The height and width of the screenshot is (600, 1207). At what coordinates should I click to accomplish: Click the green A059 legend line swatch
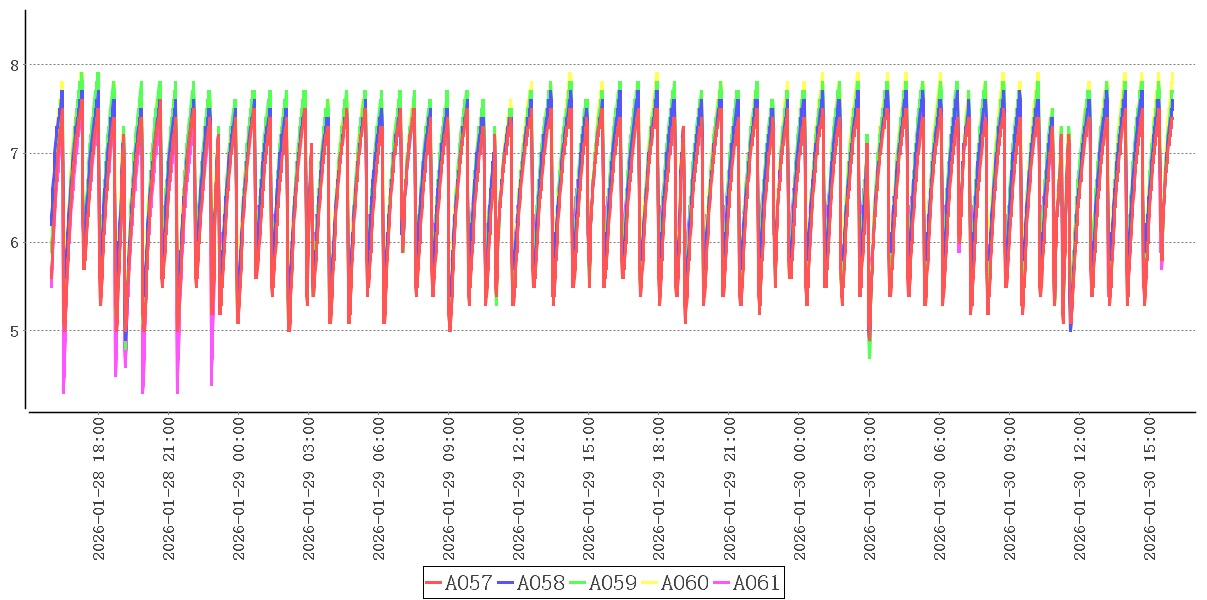tap(578, 583)
